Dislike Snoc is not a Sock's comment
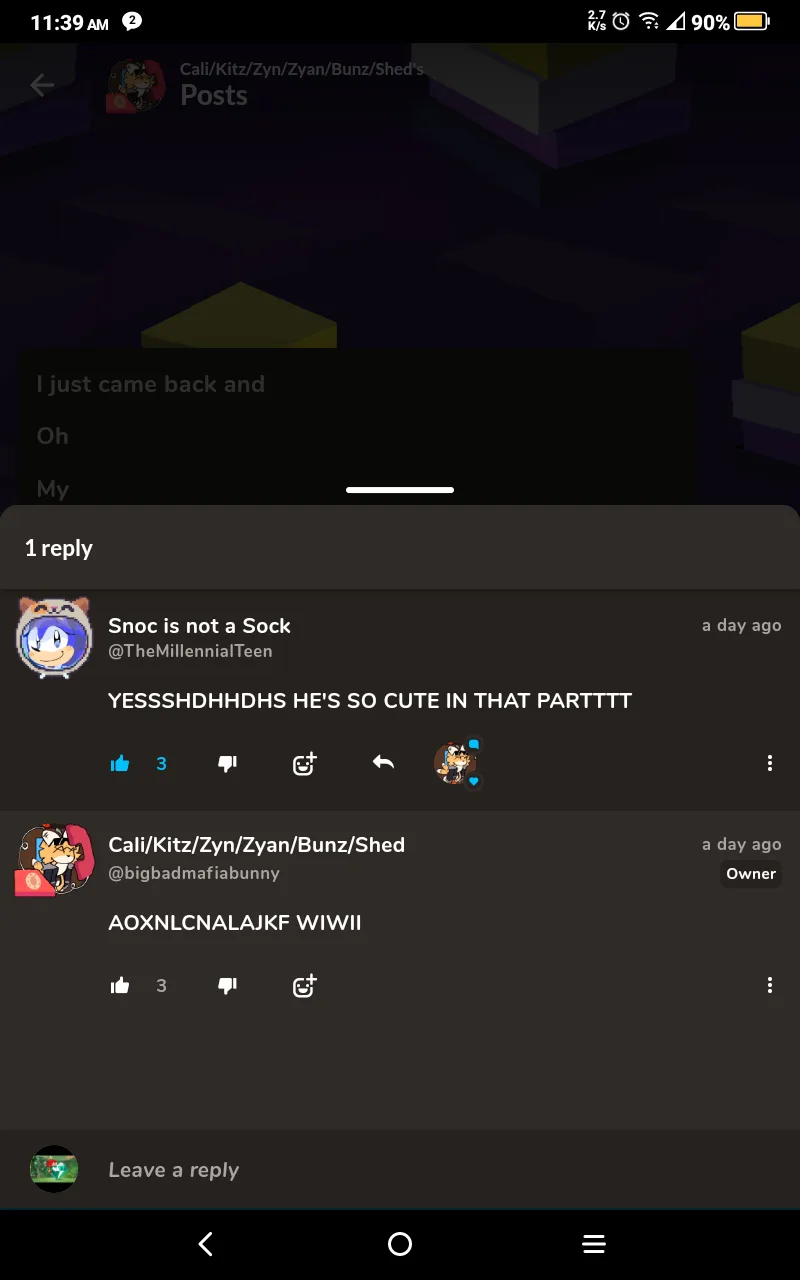 tap(228, 764)
